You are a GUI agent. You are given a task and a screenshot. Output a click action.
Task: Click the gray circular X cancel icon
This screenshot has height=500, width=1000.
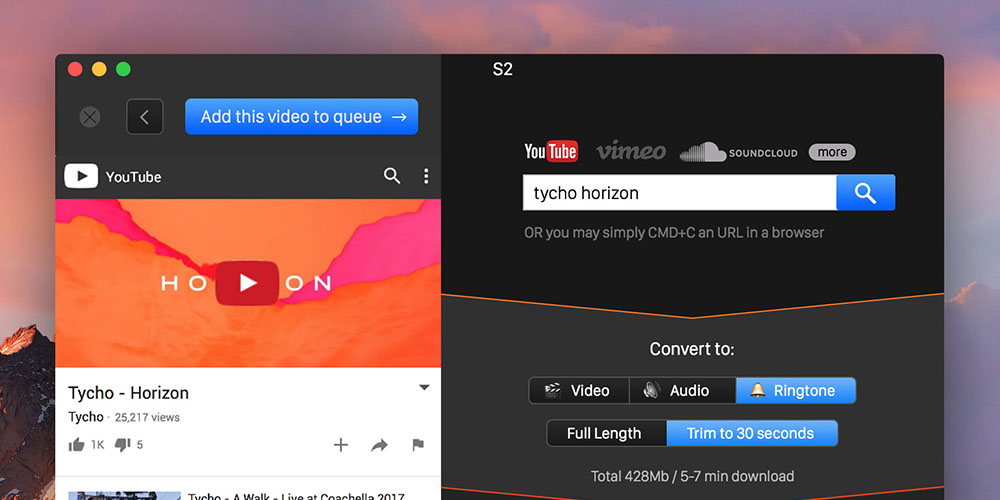coord(90,117)
